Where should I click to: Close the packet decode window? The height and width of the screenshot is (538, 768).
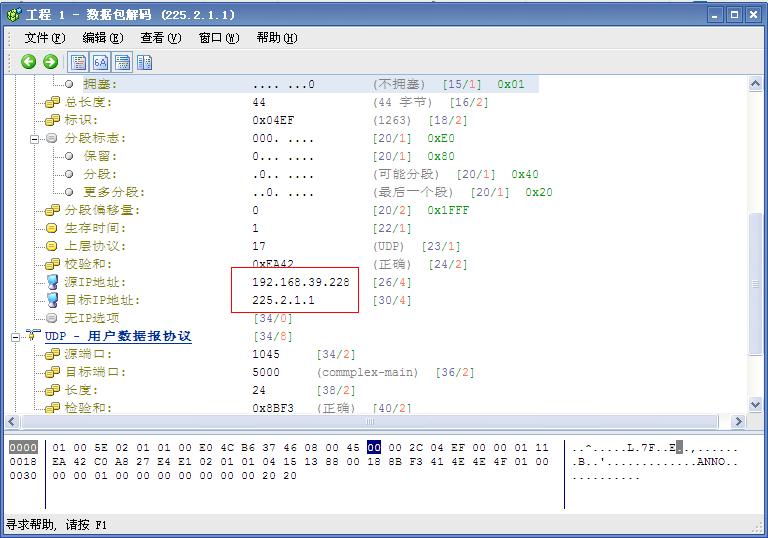click(x=753, y=15)
